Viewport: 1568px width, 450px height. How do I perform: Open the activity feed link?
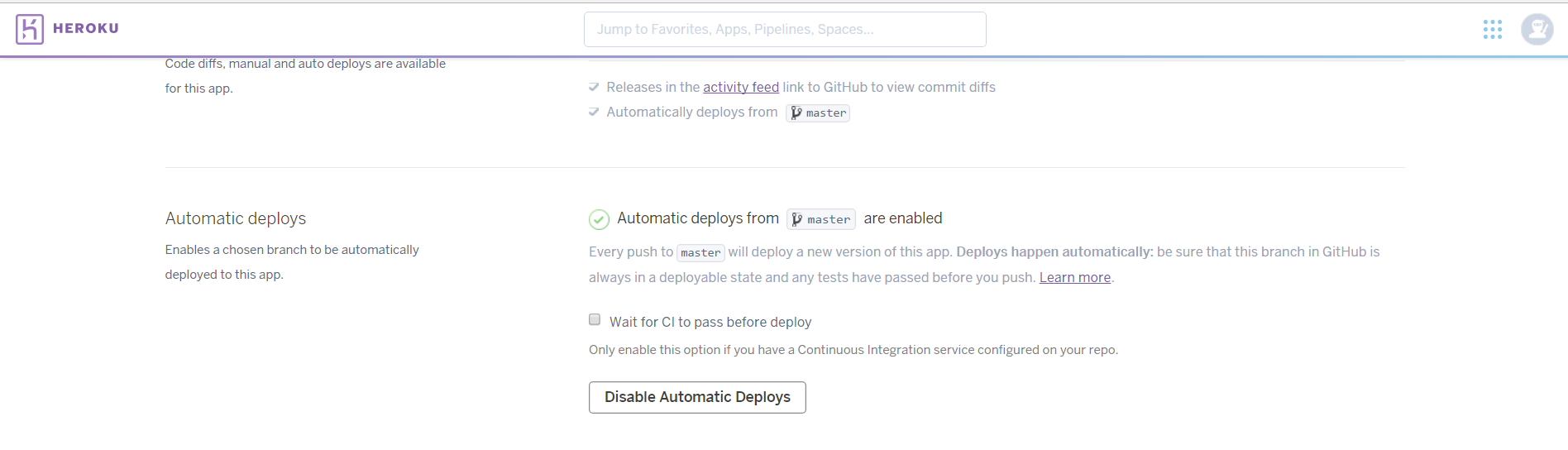741,87
